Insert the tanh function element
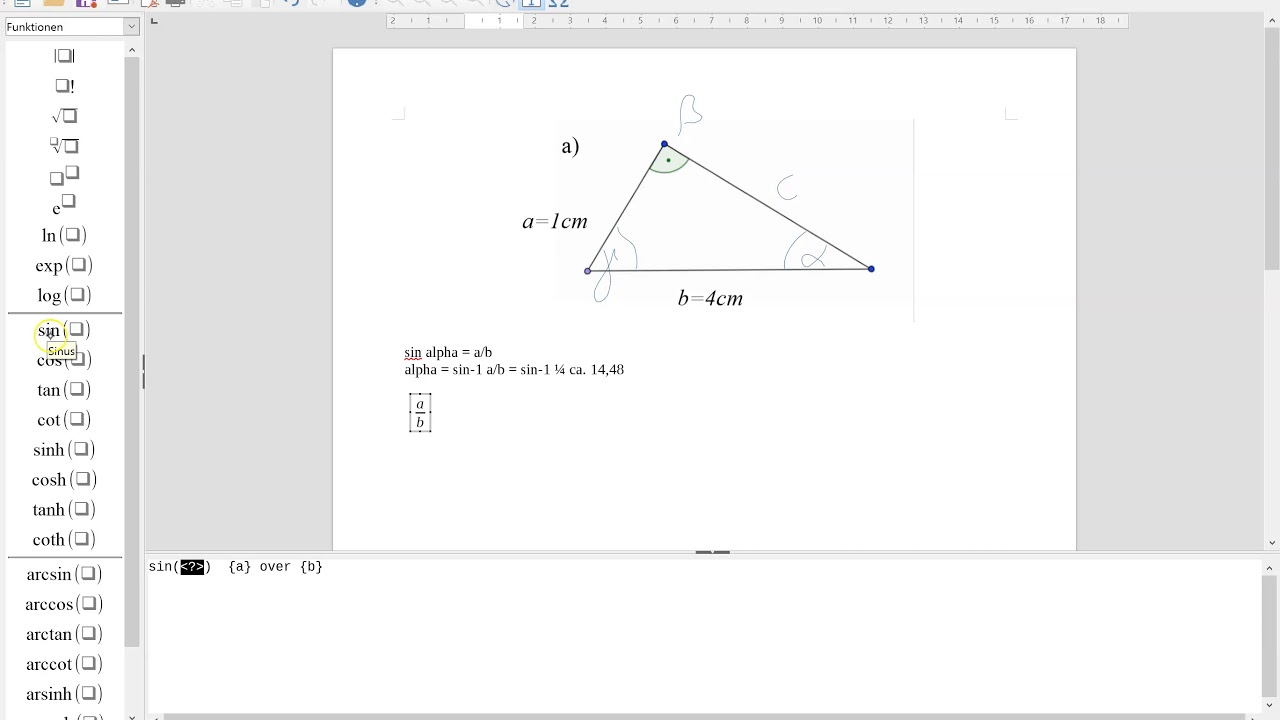 [64, 510]
